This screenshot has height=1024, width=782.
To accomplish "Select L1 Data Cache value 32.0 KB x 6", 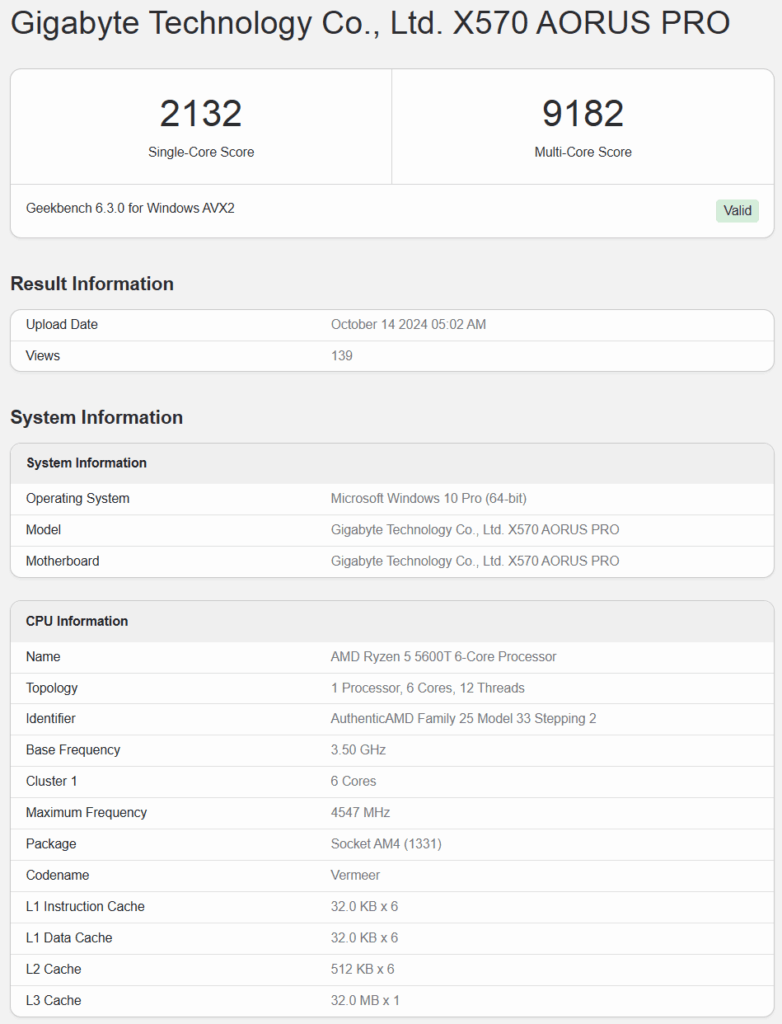I will click(x=365, y=938).
